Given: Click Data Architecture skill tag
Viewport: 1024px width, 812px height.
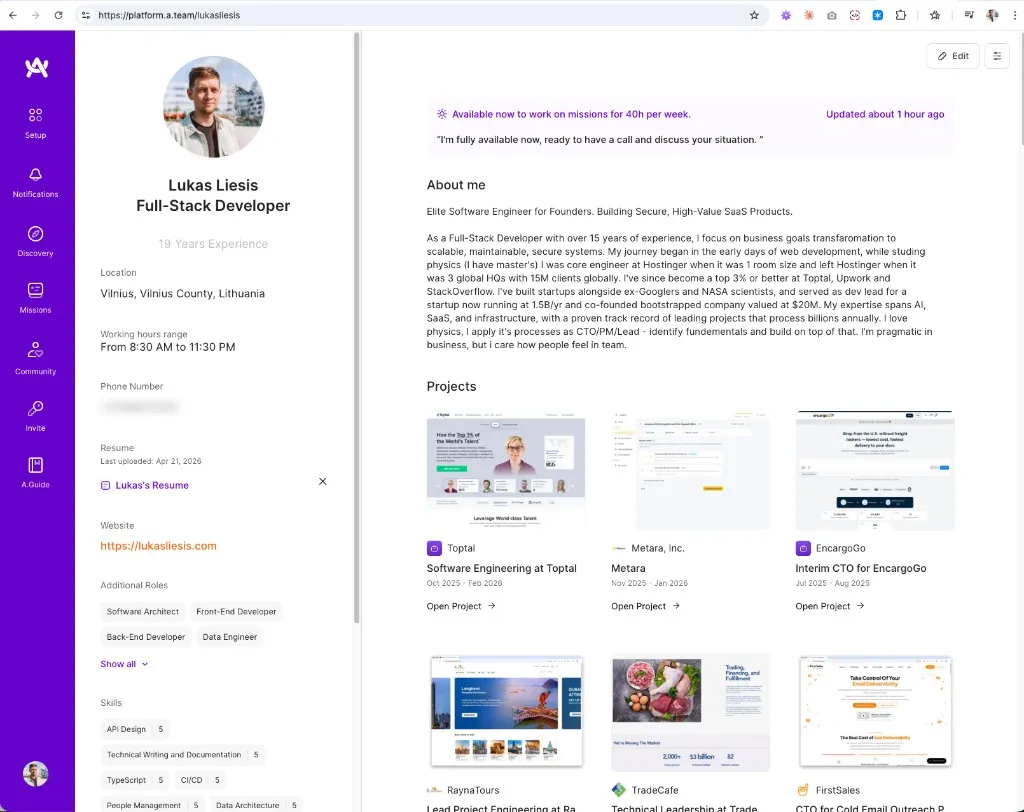Looking at the screenshot, I should click(257, 805).
